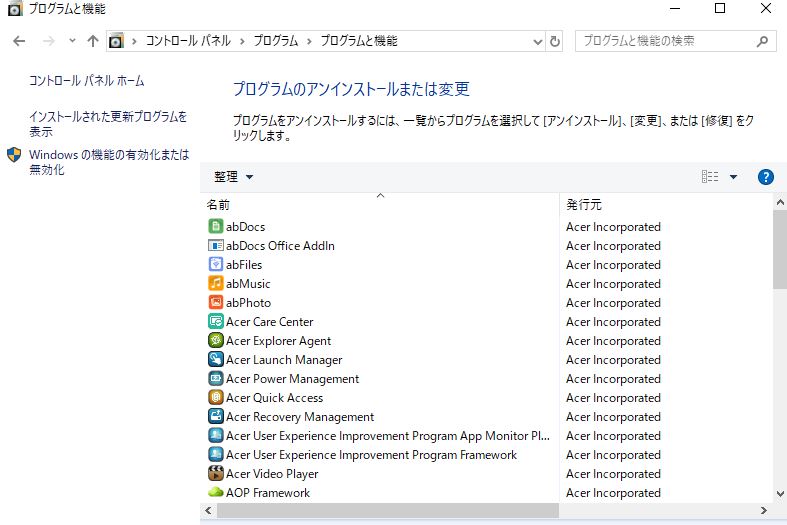Select the Acer Care Center icon
The height and width of the screenshot is (525, 787).
point(215,322)
